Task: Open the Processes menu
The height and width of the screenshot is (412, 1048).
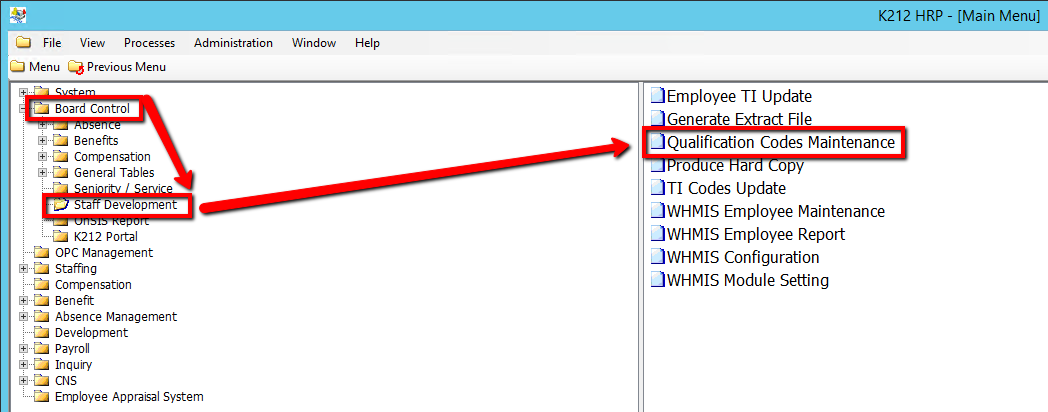Action: [x=149, y=43]
